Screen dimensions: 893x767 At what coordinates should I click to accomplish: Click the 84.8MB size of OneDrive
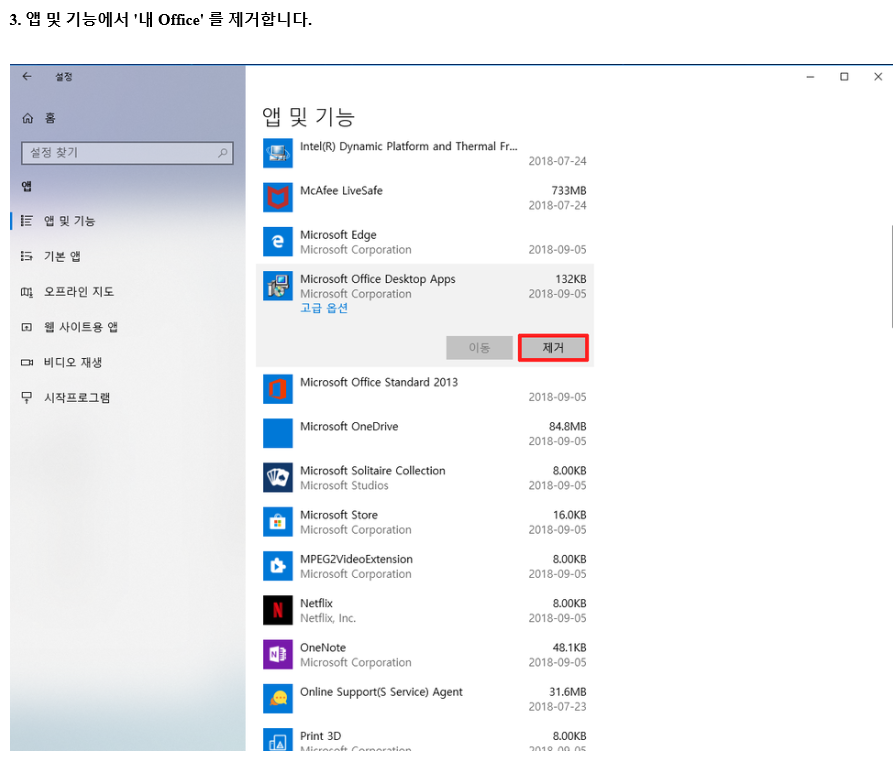click(x=567, y=426)
